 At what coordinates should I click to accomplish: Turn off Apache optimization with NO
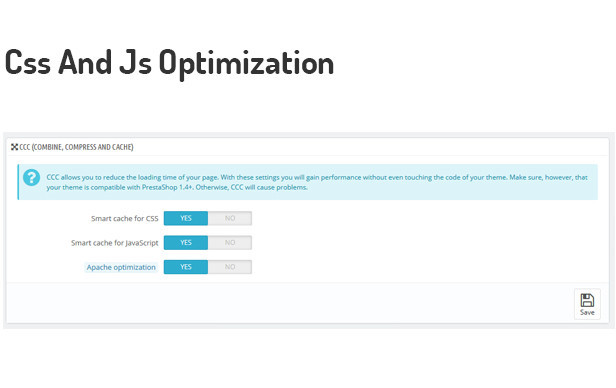[230, 267]
